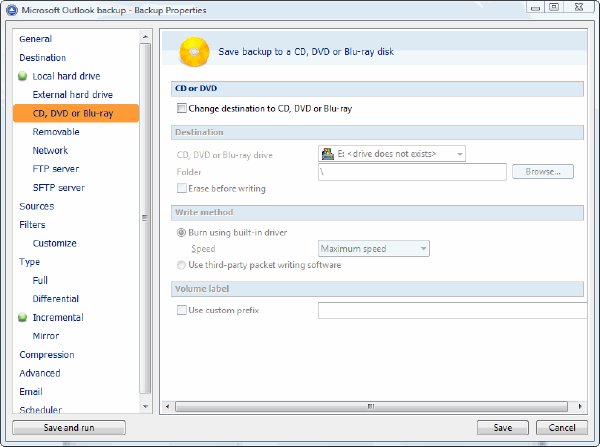
Task: Open the Email section
Action: pos(31,392)
